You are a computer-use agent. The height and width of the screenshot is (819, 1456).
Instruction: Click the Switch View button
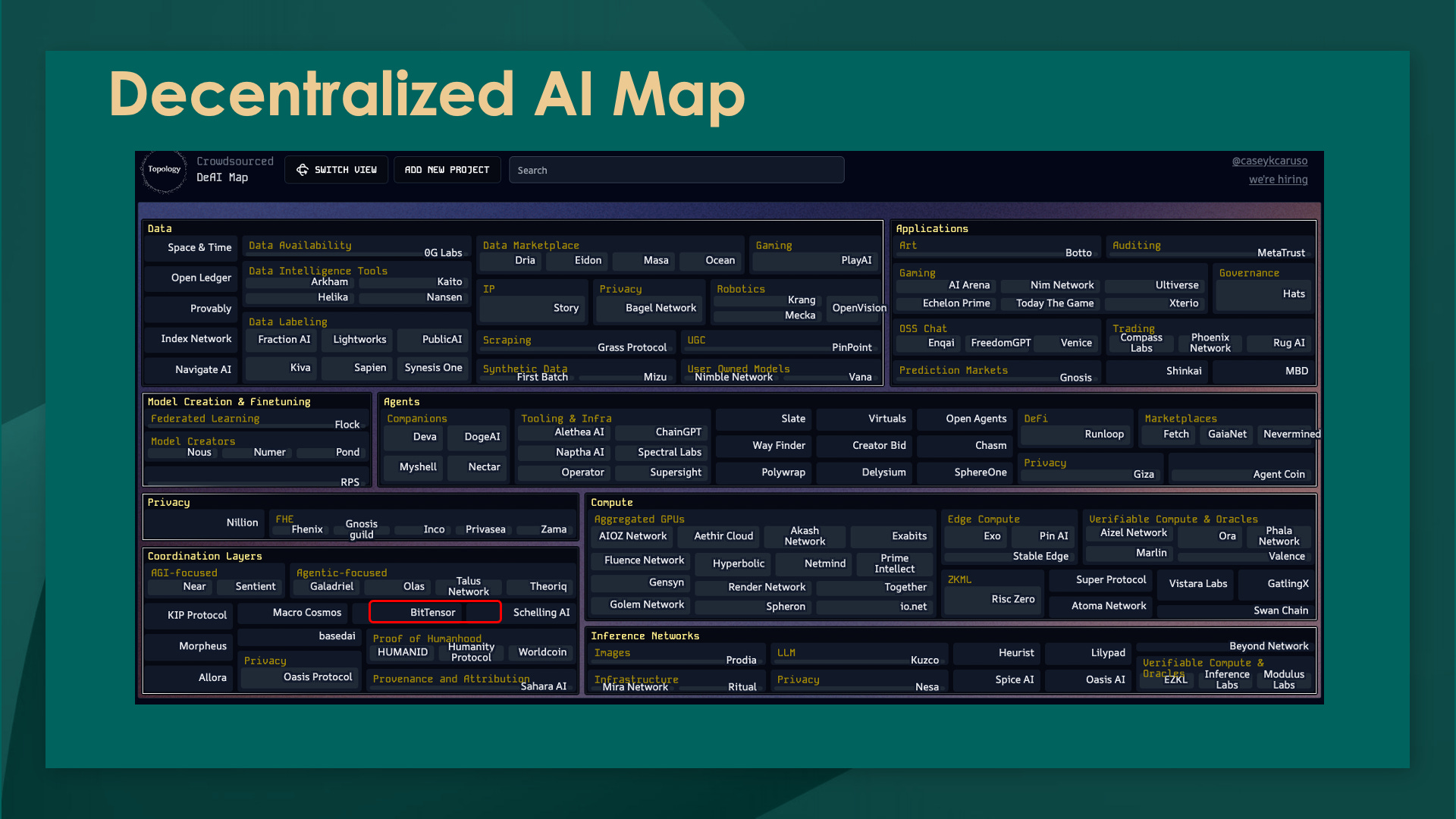pyautogui.click(x=336, y=170)
